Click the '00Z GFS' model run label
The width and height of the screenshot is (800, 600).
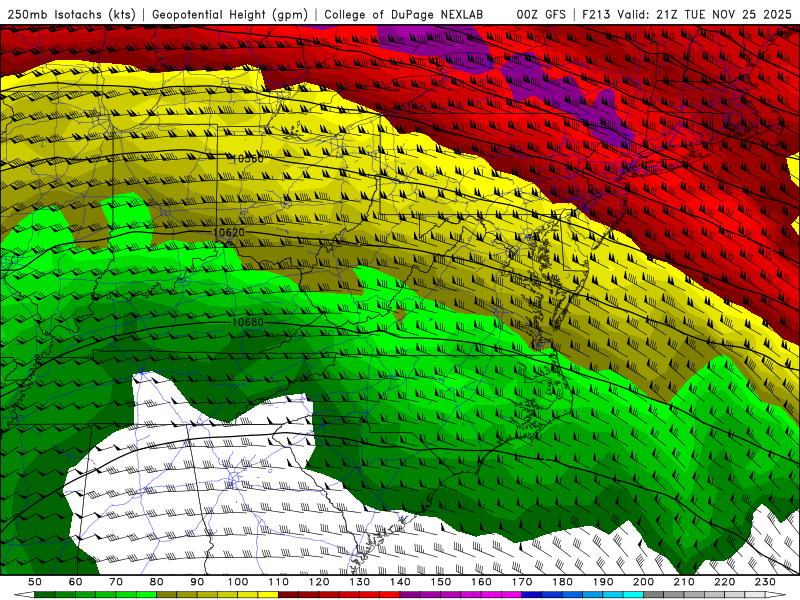click(541, 15)
